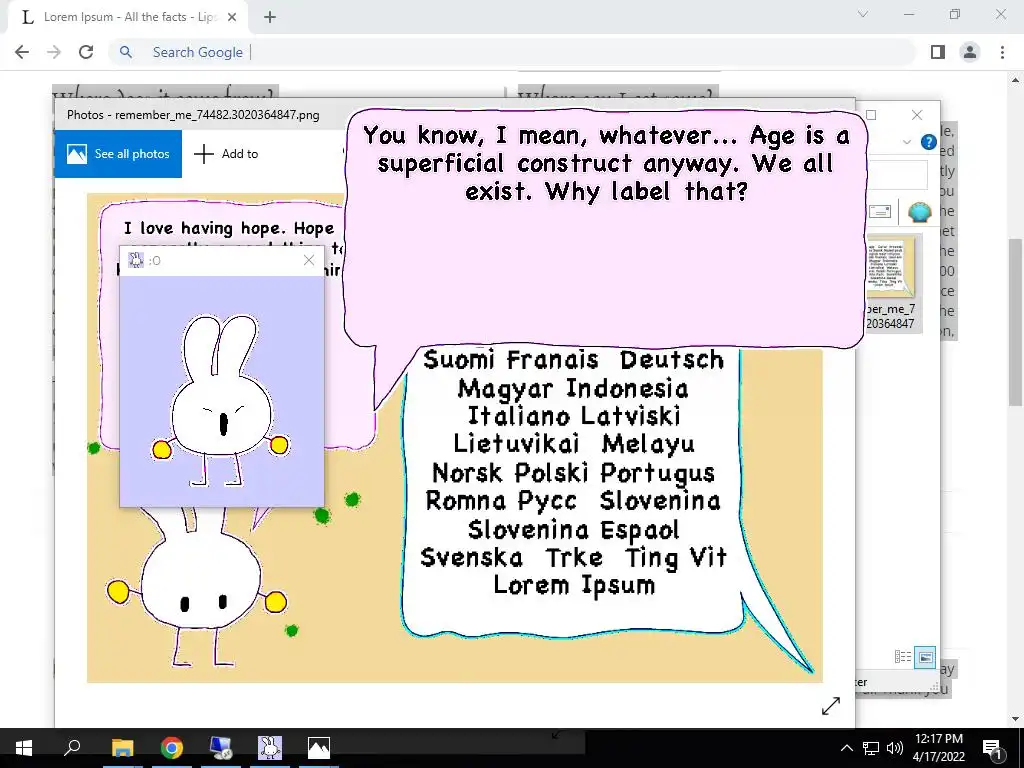Open the Chrome profile avatar menu
Screen dimensions: 1024x768
[x=970, y=52]
